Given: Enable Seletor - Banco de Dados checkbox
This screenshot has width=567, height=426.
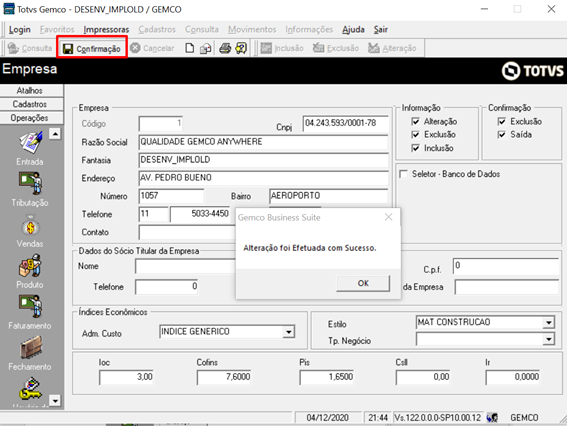Looking at the screenshot, I should (403, 174).
